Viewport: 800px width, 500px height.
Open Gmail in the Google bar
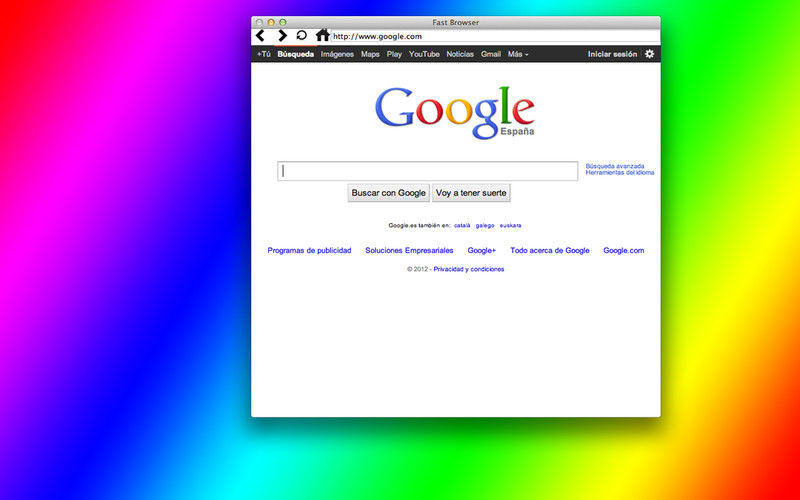pyautogui.click(x=490, y=54)
